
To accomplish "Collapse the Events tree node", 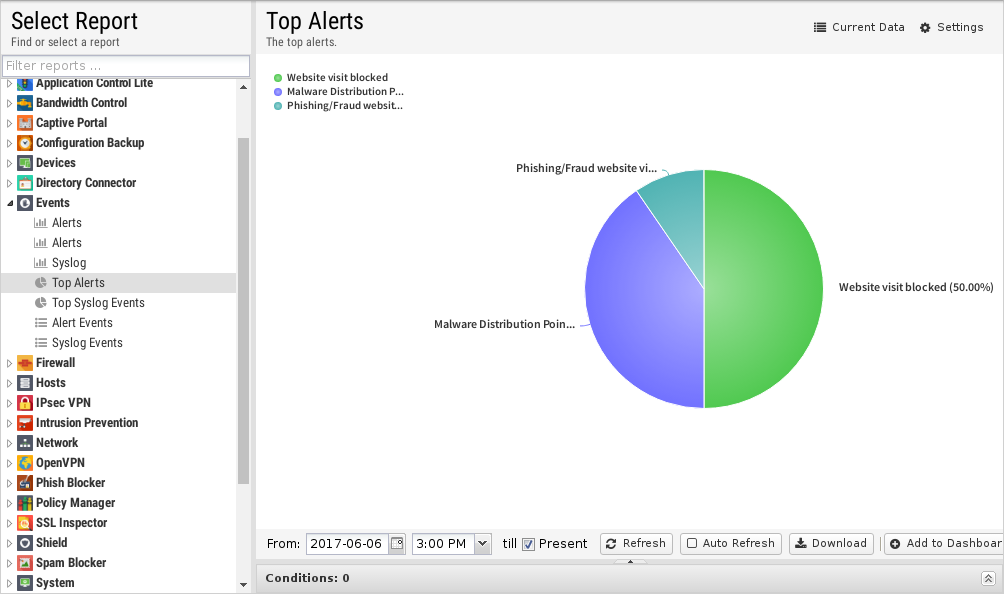I will coord(10,203).
